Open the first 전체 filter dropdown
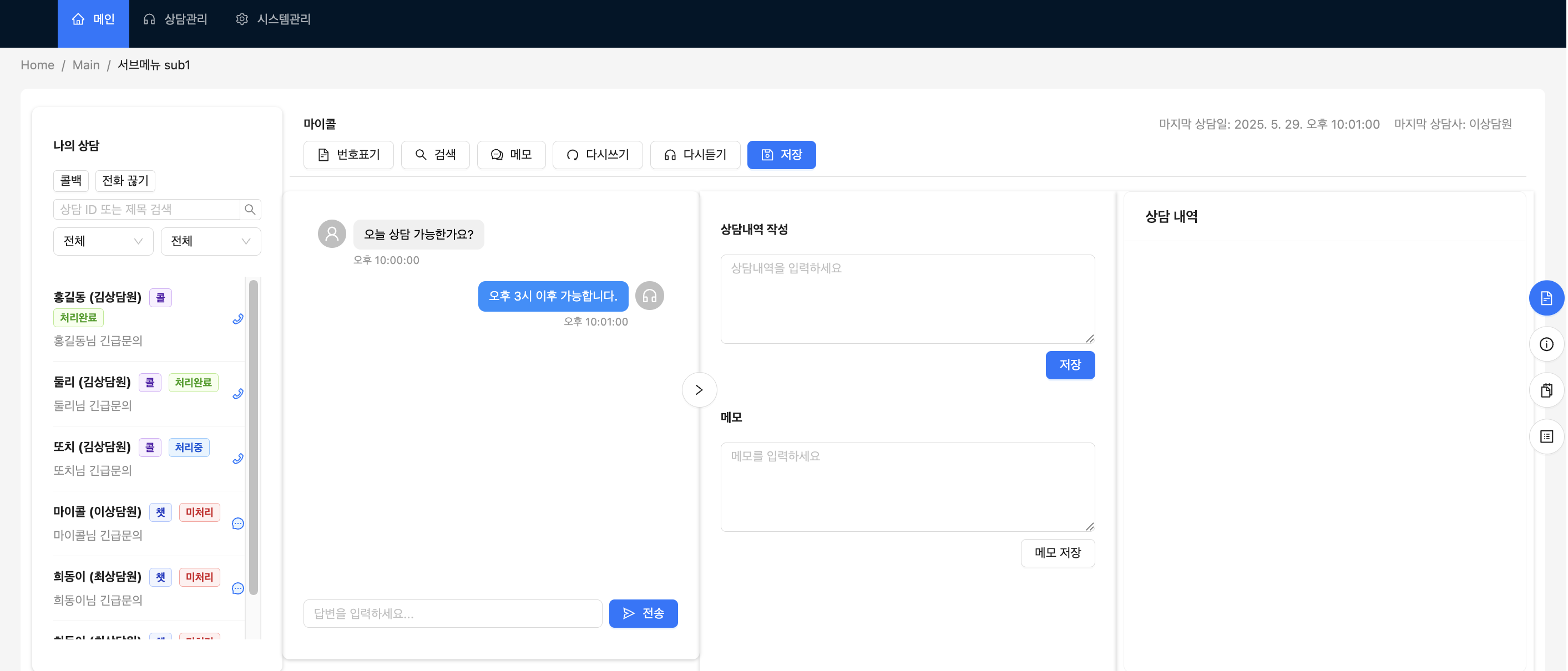The width and height of the screenshot is (1568, 671). (103, 242)
